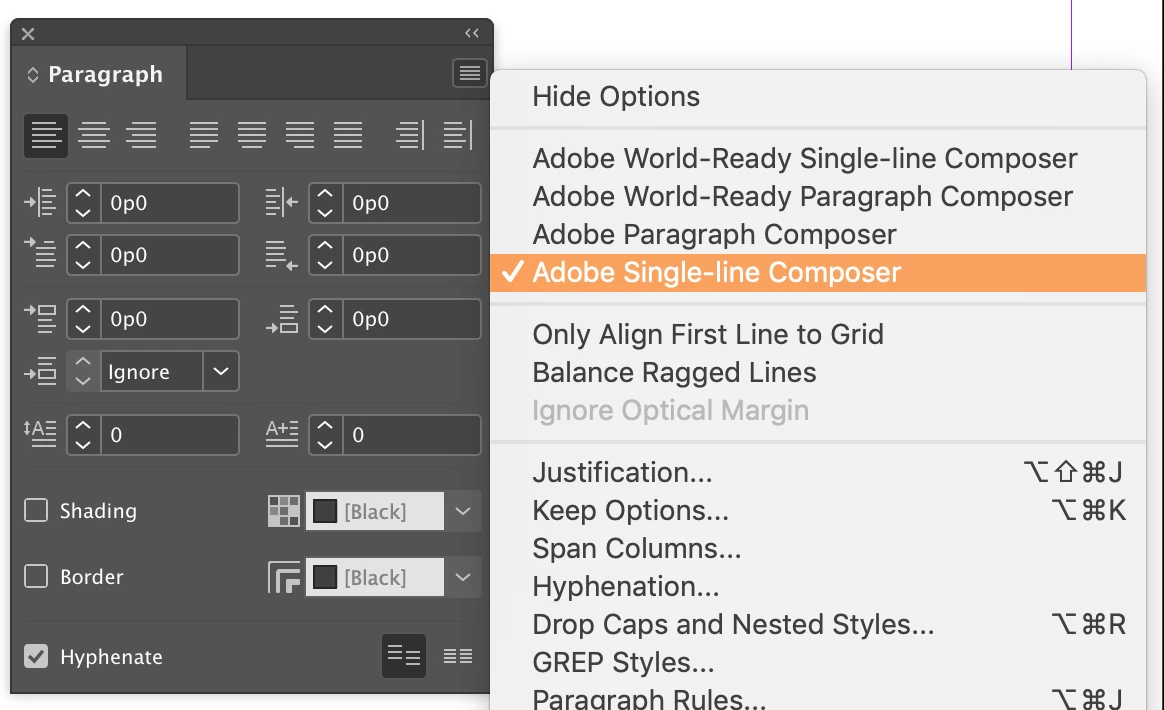Open Span Columns... dialog
This screenshot has width=1164, height=710.
[x=818, y=548]
